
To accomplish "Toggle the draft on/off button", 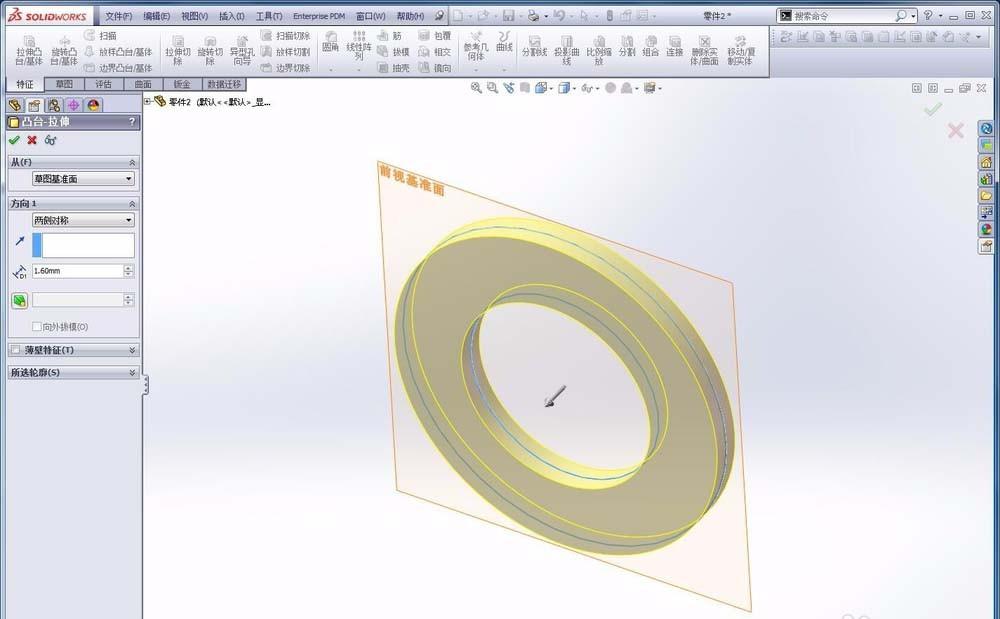I will pos(17,300).
